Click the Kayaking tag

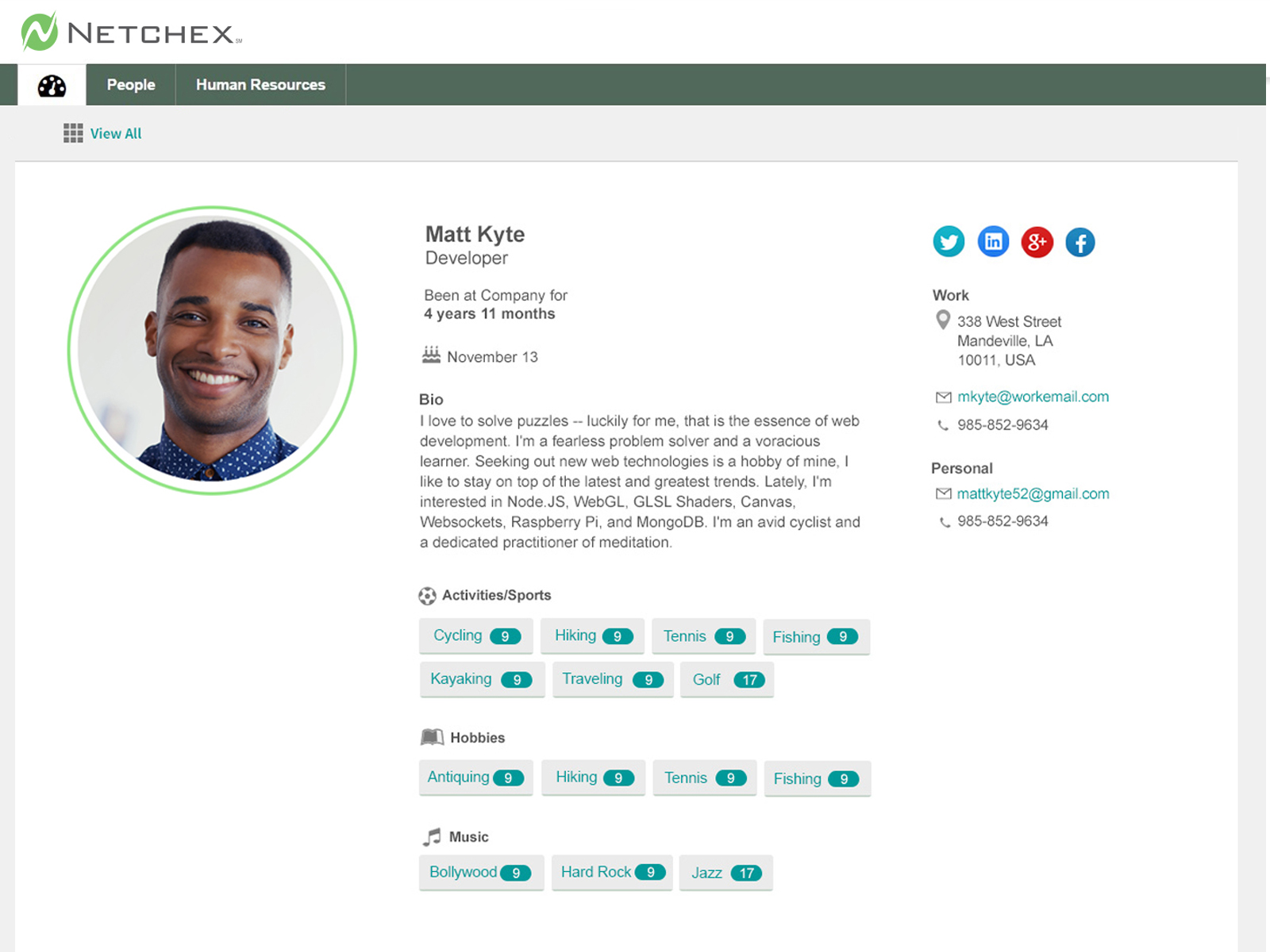point(481,680)
